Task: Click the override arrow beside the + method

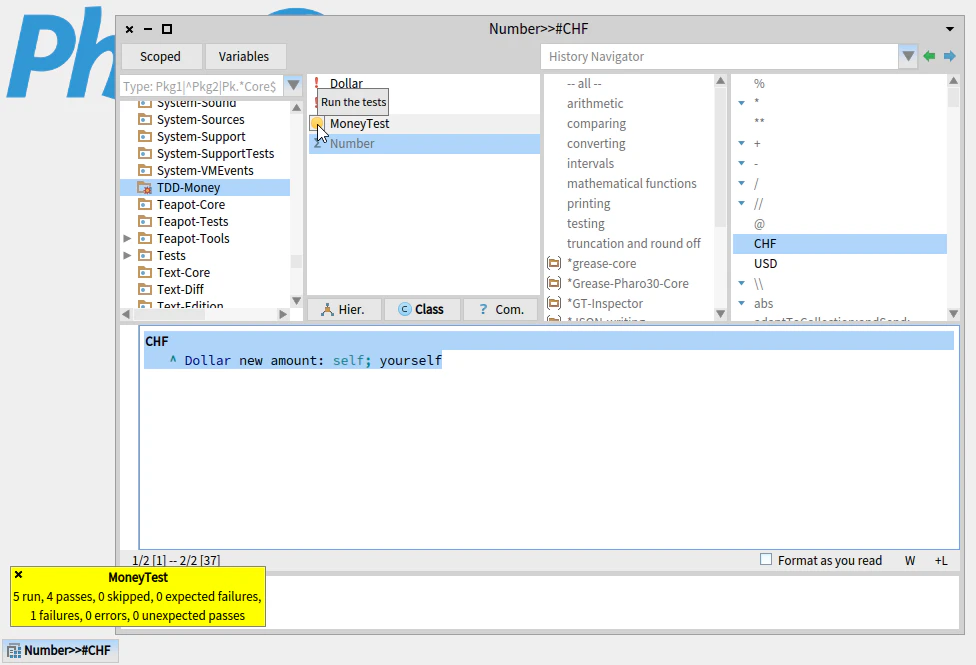Action: 741,143
